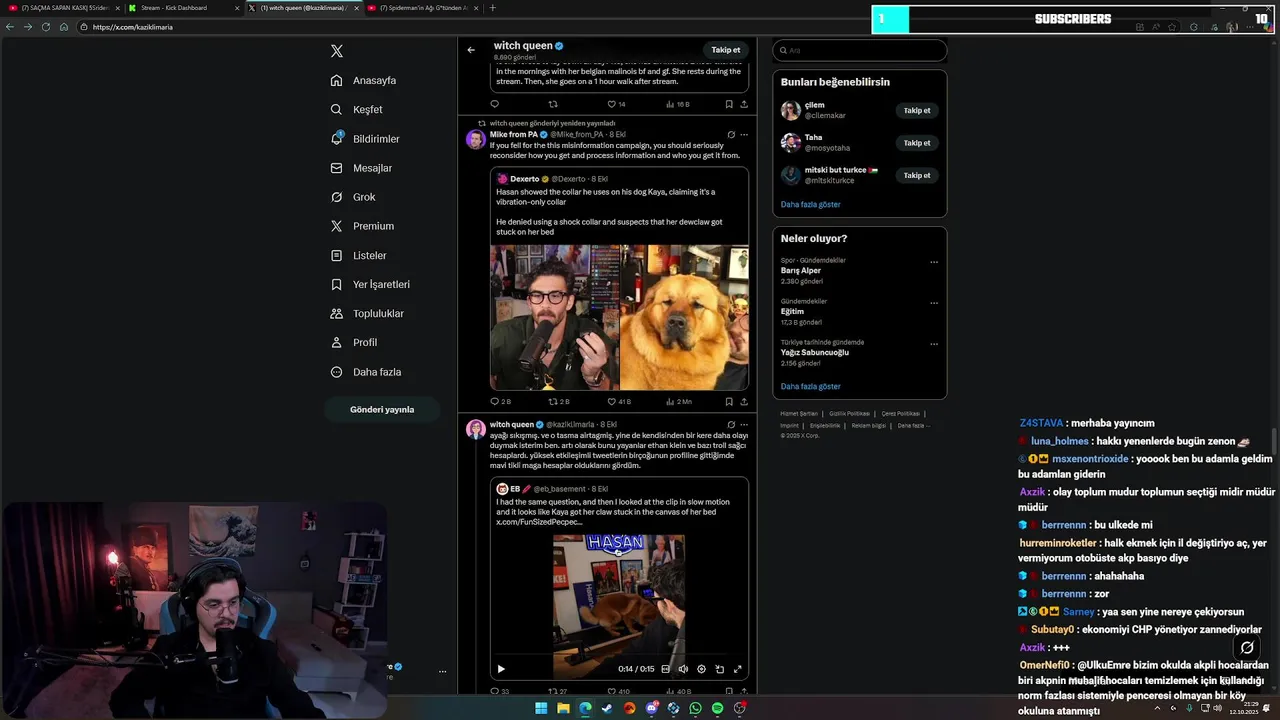Viewport: 1280px width, 720px height.
Task: Open more options for Barış Alper trend
Action: coord(934,262)
